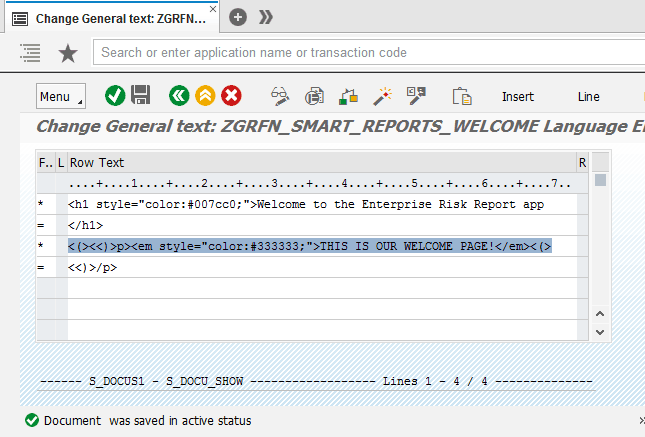Save the document with the floppy disk icon
The width and height of the screenshot is (645, 437).
[x=141, y=96]
